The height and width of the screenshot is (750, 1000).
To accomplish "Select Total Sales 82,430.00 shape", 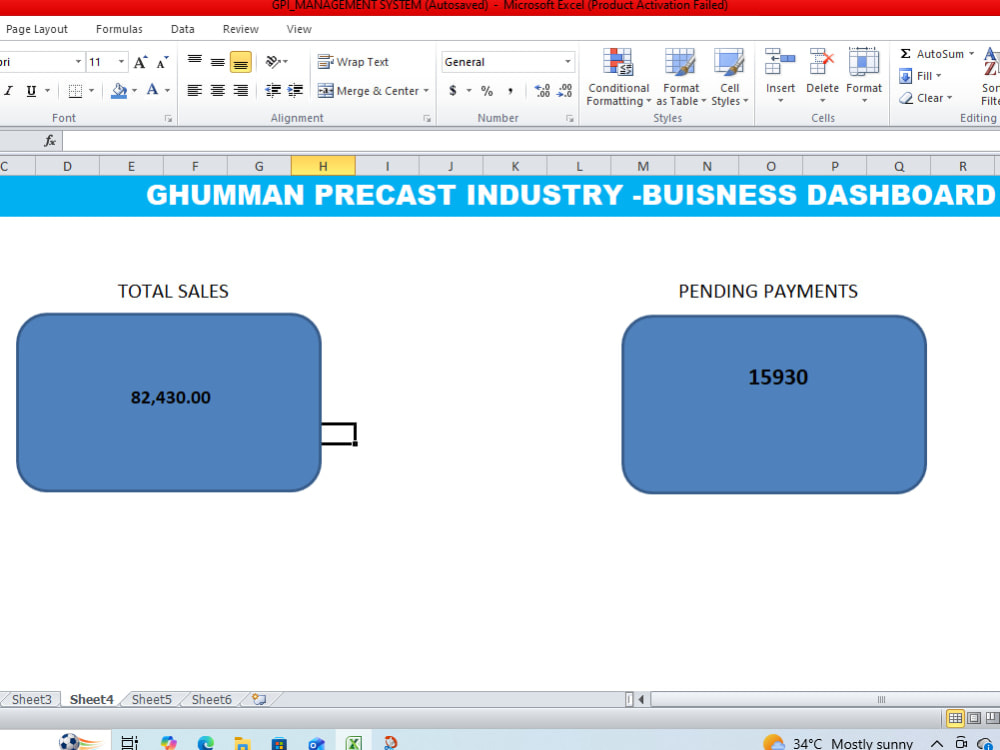I will pos(169,402).
